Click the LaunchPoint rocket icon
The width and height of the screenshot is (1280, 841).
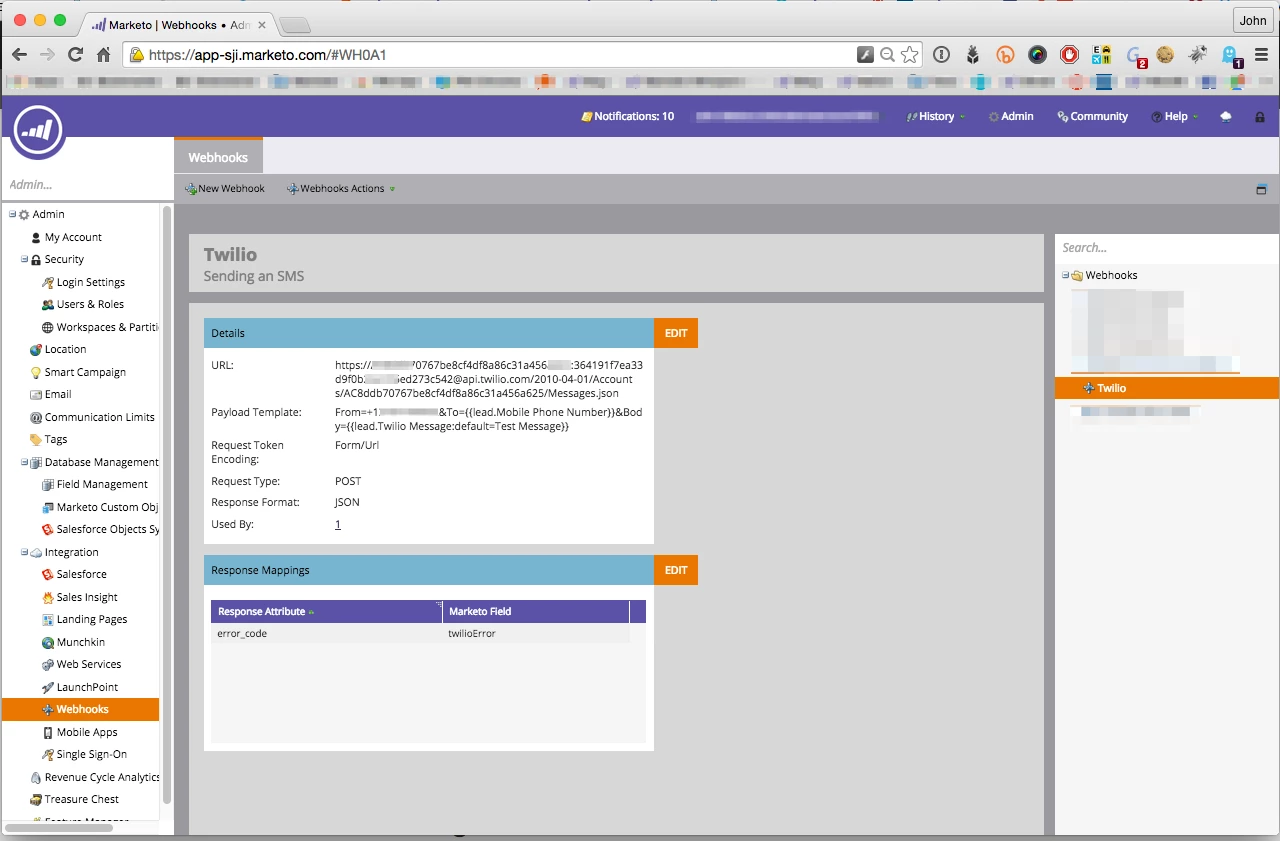click(48, 687)
